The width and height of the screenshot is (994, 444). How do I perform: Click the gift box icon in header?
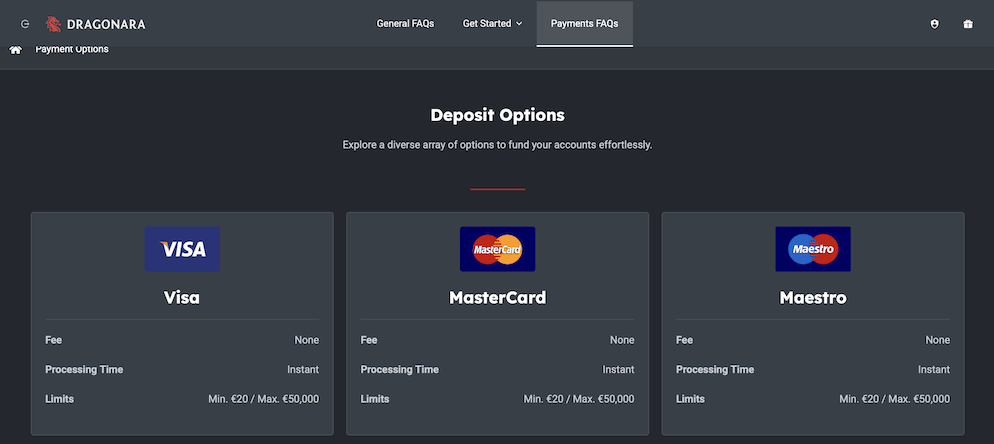pyautogui.click(x=968, y=24)
